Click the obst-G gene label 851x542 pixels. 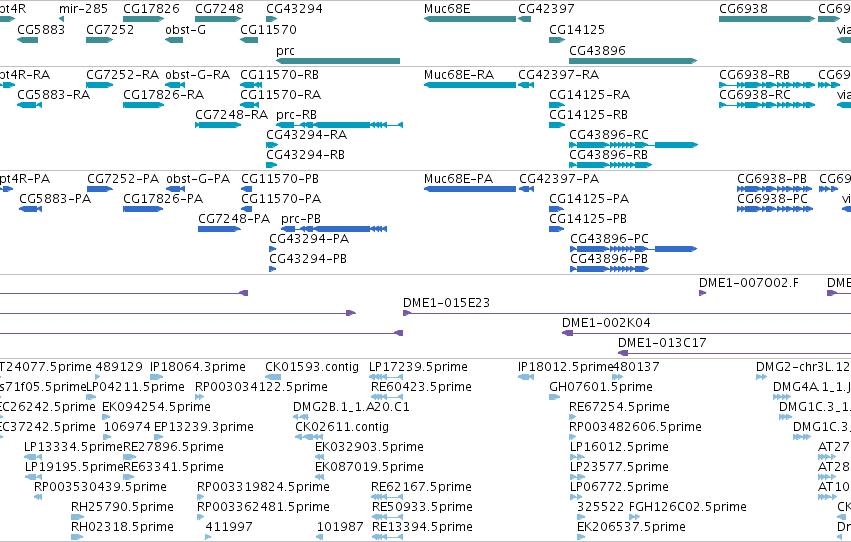coord(186,29)
